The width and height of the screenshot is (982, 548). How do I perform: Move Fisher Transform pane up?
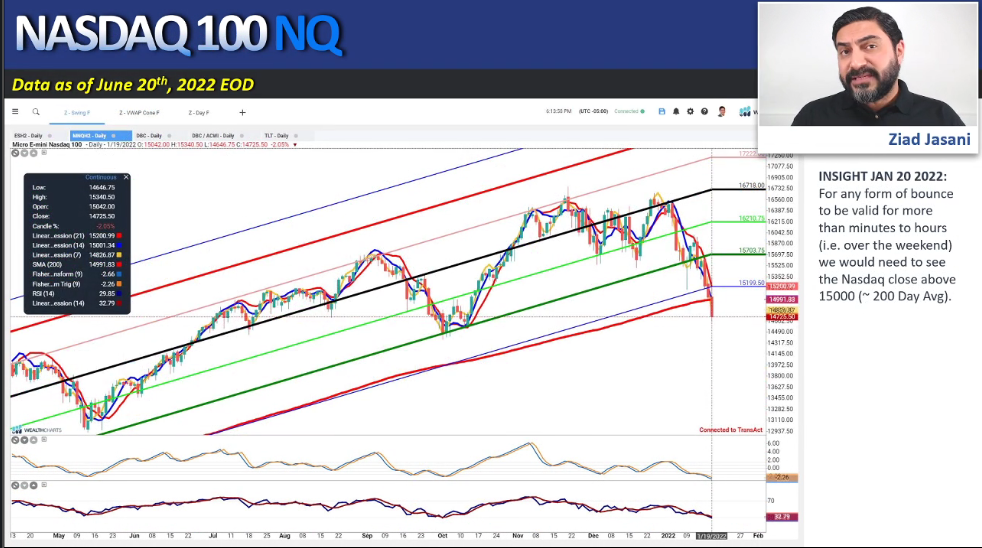33,440
